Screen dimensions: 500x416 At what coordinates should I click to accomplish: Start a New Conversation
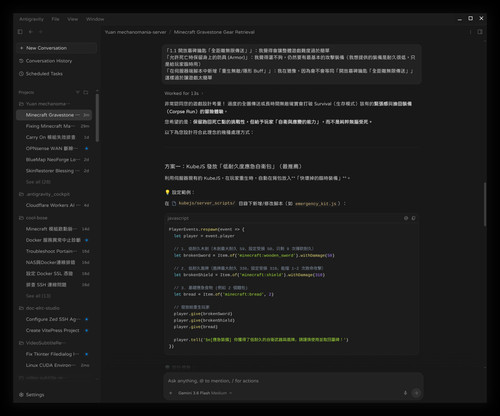[57, 48]
